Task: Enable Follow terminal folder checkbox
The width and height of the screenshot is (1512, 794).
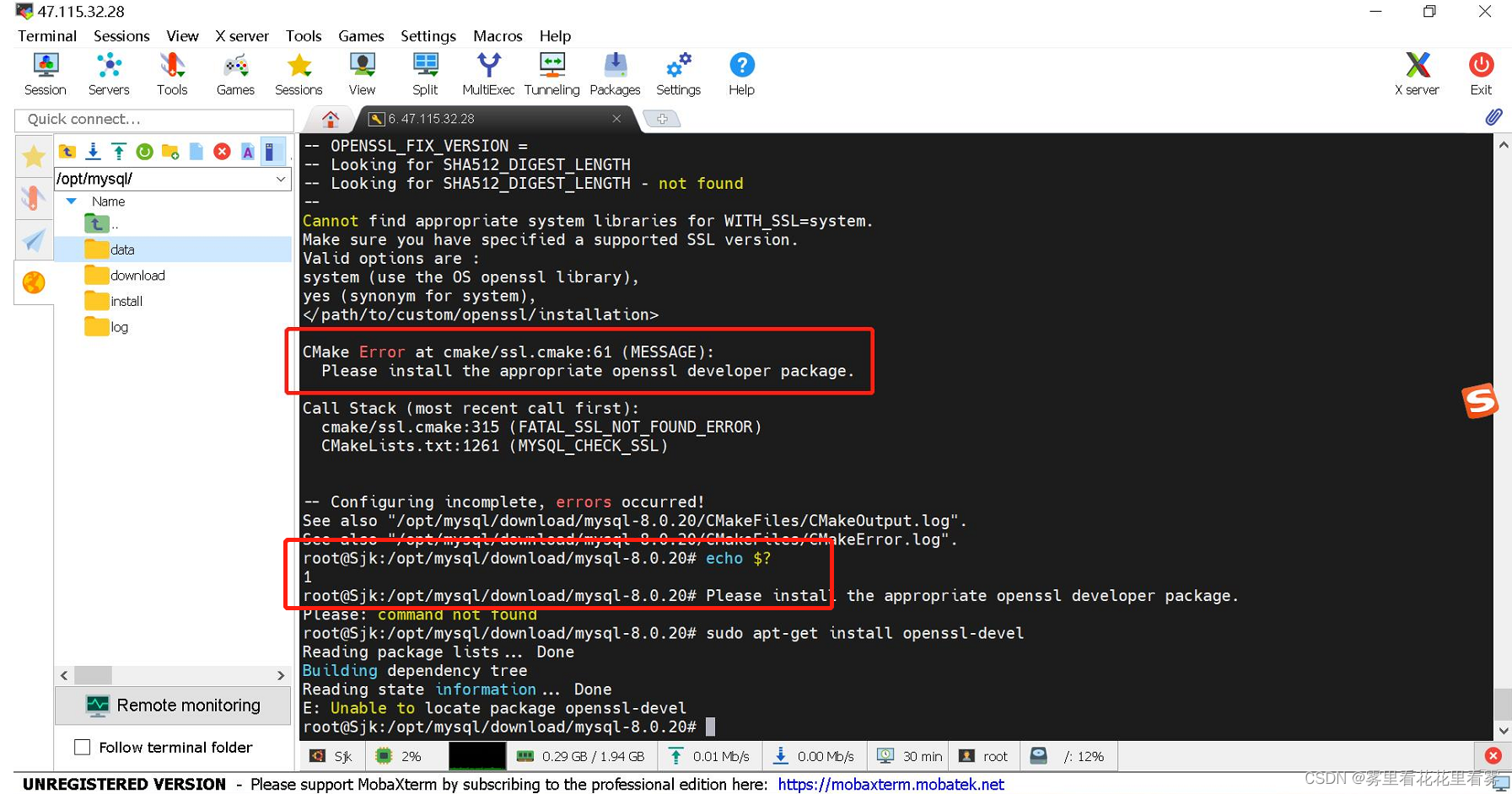Action: [83, 747]
